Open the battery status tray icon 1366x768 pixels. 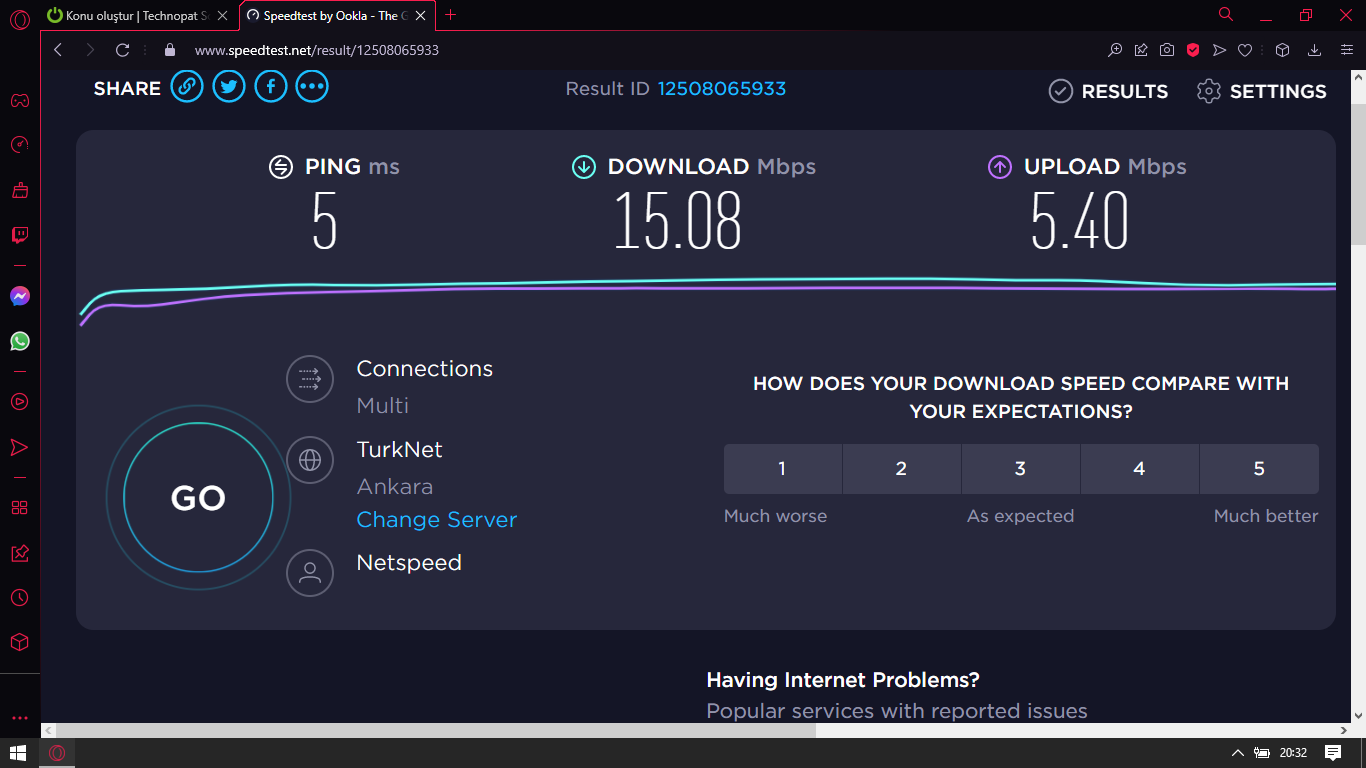coord(1262,753)
